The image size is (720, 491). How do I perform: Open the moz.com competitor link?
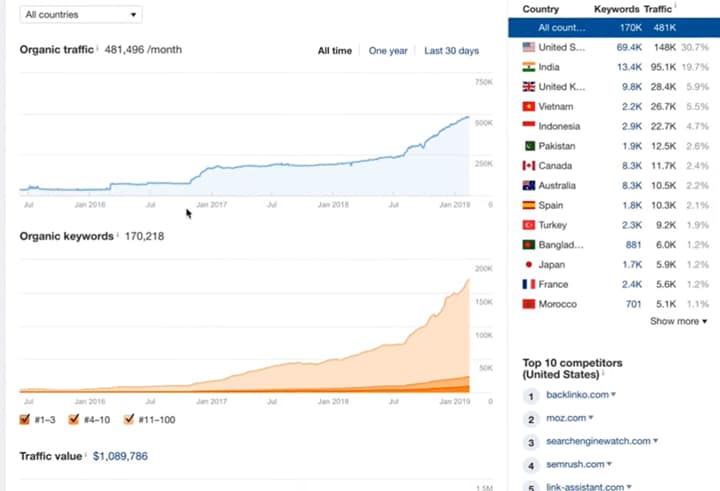coord(566,418)
